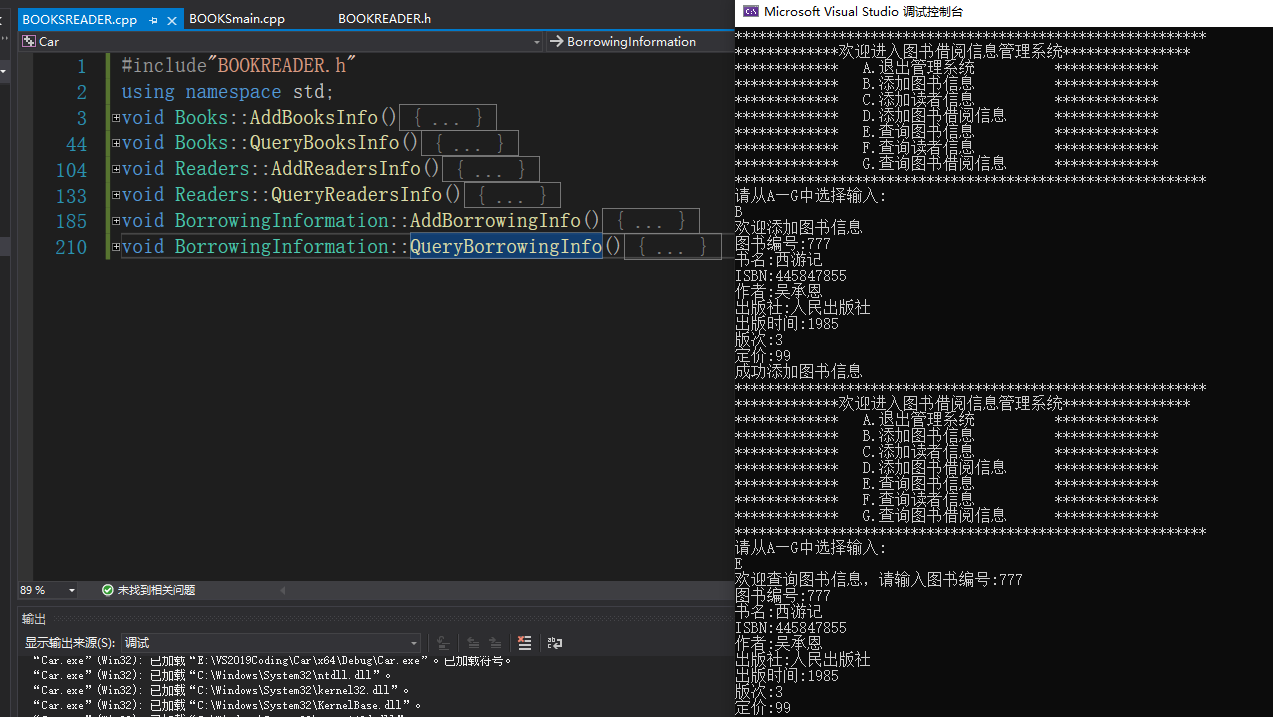Close the BOOKSREADER.cpp tab

tap(172, 20)
